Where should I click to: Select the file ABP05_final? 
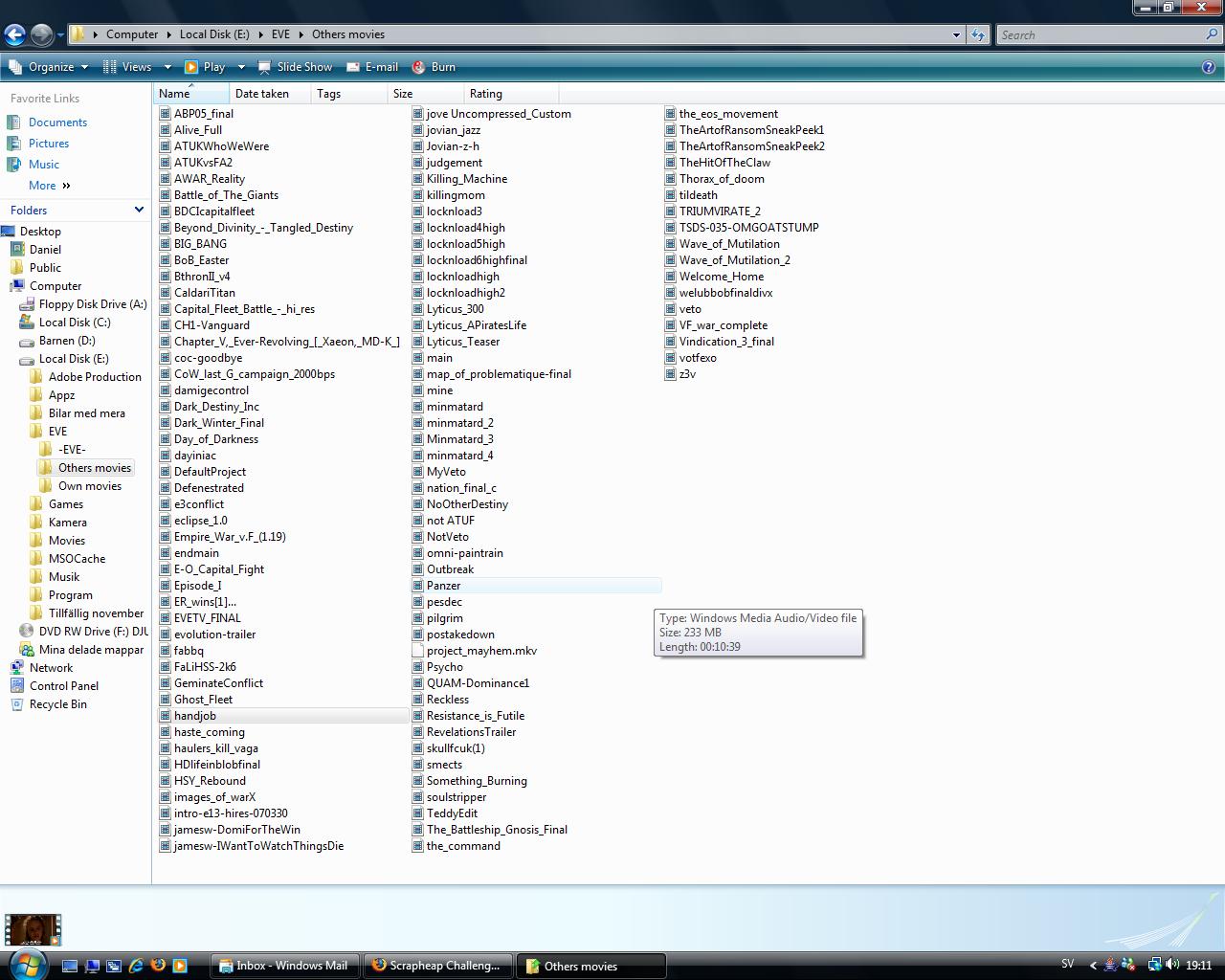(x=204, y=114)
